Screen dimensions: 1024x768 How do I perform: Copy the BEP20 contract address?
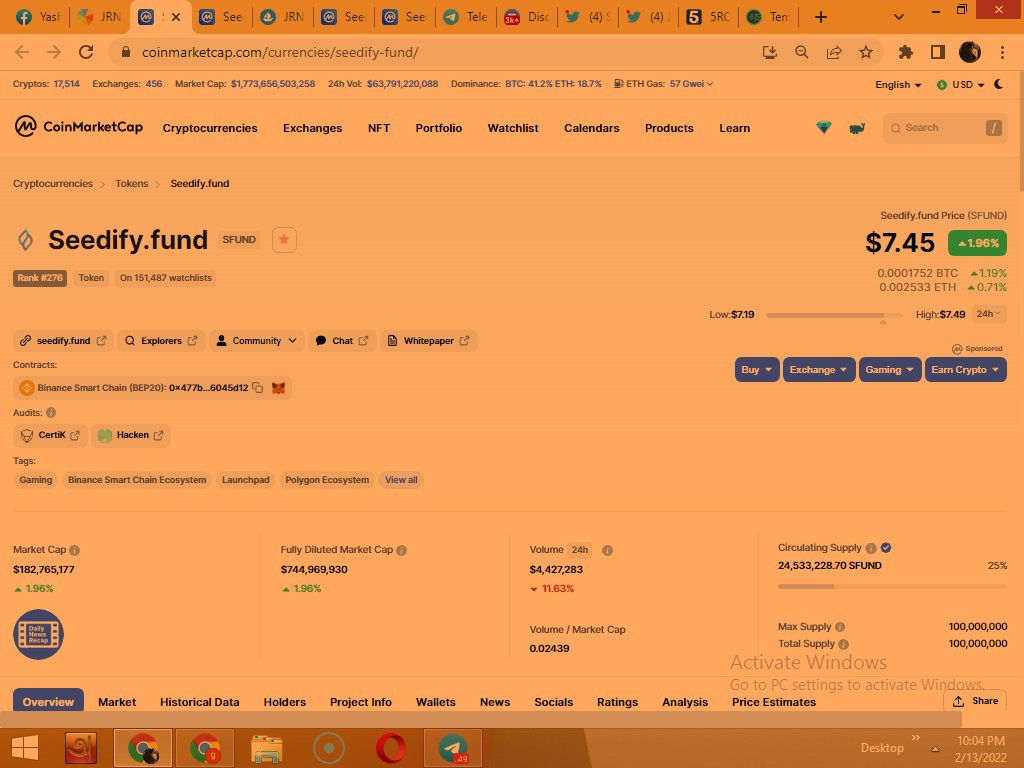(258, 388)
